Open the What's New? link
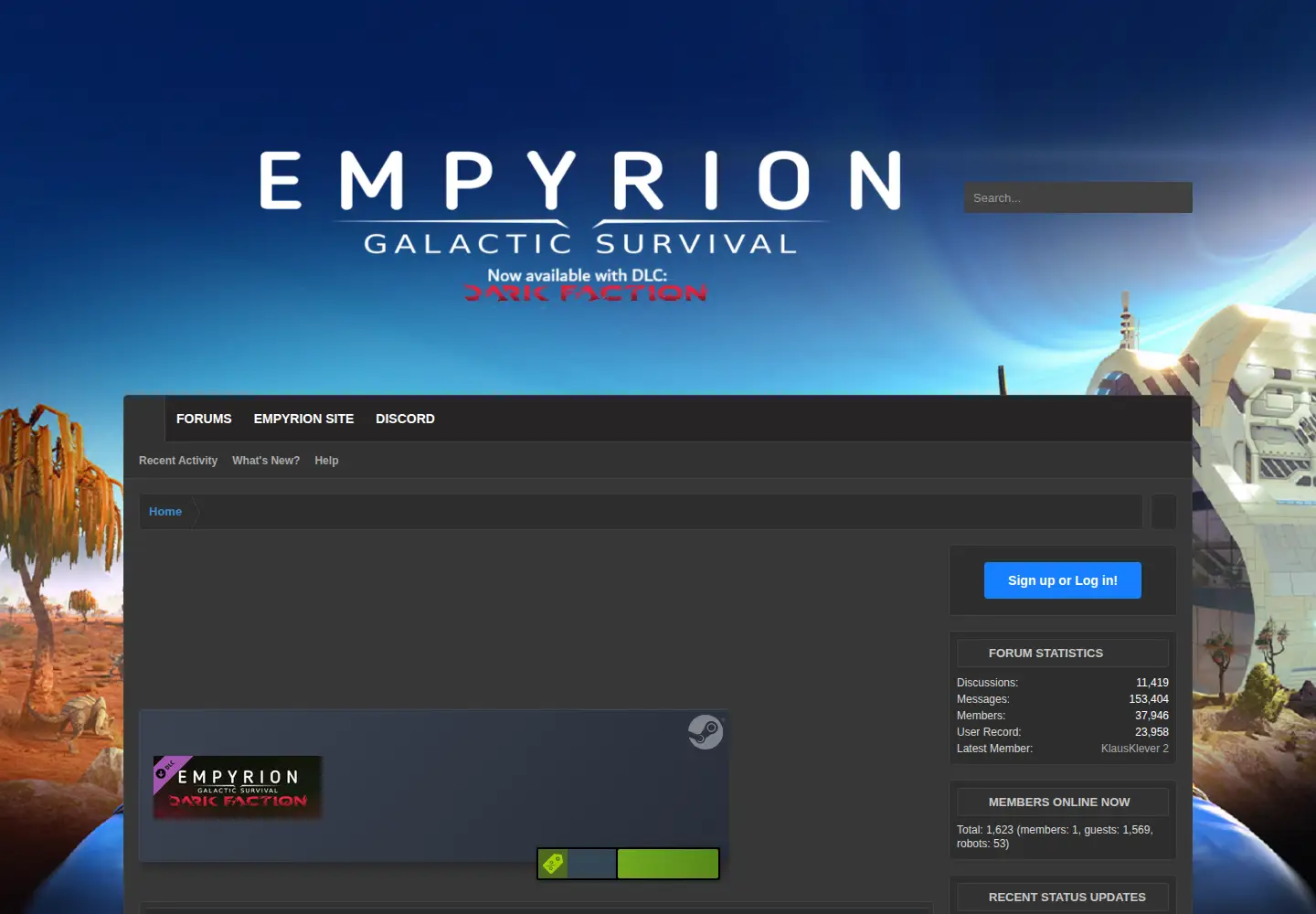This screenshot has height=914, width=1316. pyautogui.click(x=266, y=461)
